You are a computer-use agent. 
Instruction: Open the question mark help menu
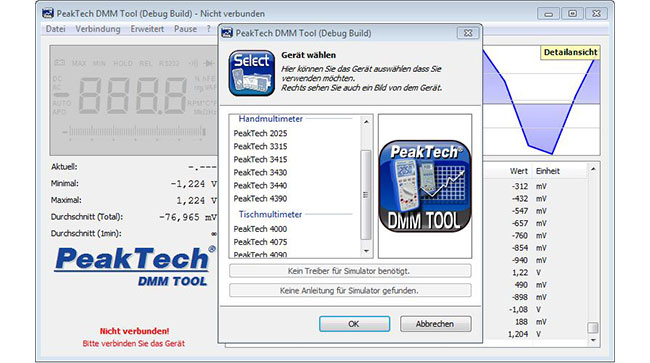pyautogui.click(x=209, y=29)
